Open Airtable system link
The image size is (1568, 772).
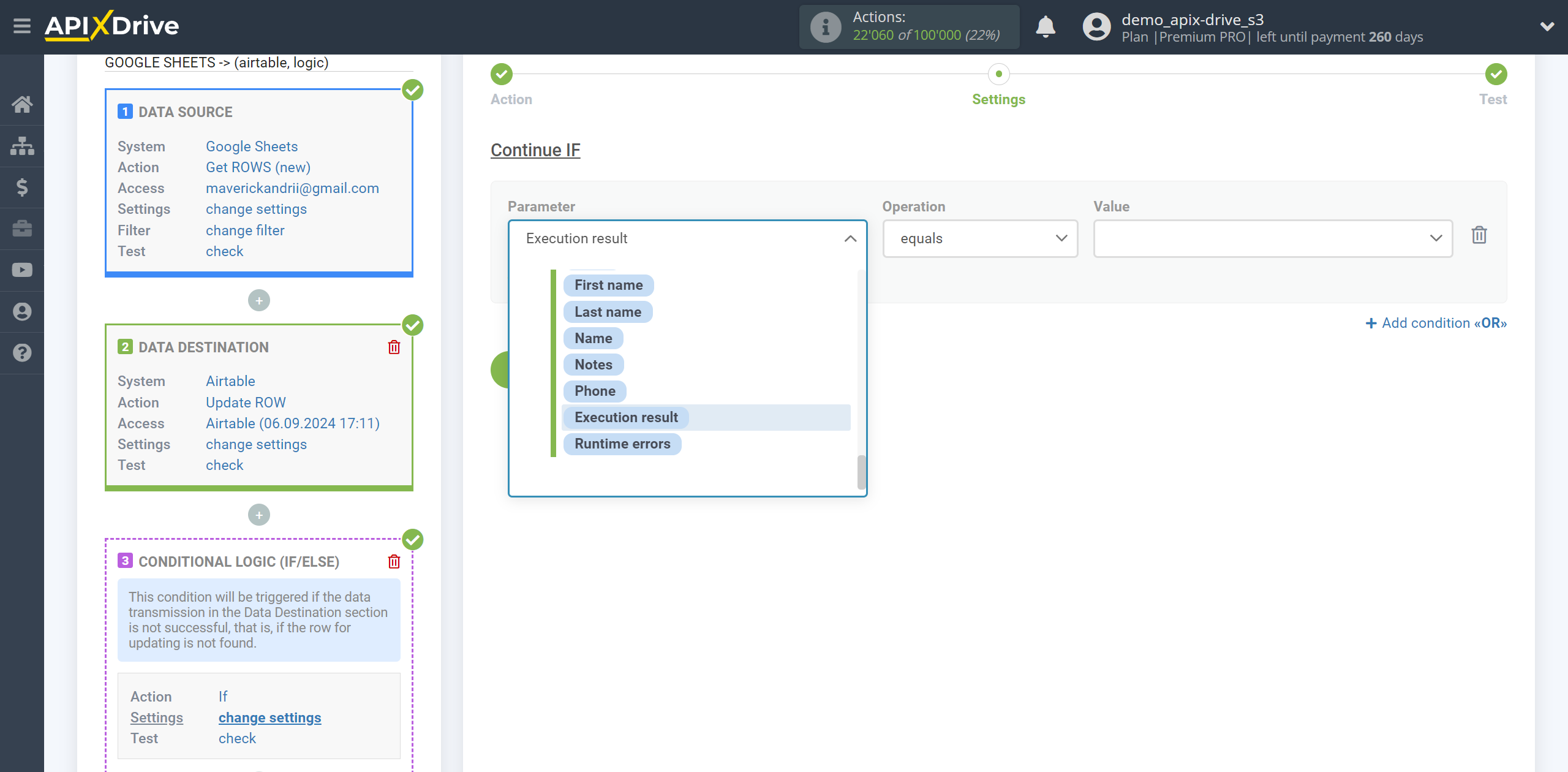pyautogui.click(x=230, y=381)
